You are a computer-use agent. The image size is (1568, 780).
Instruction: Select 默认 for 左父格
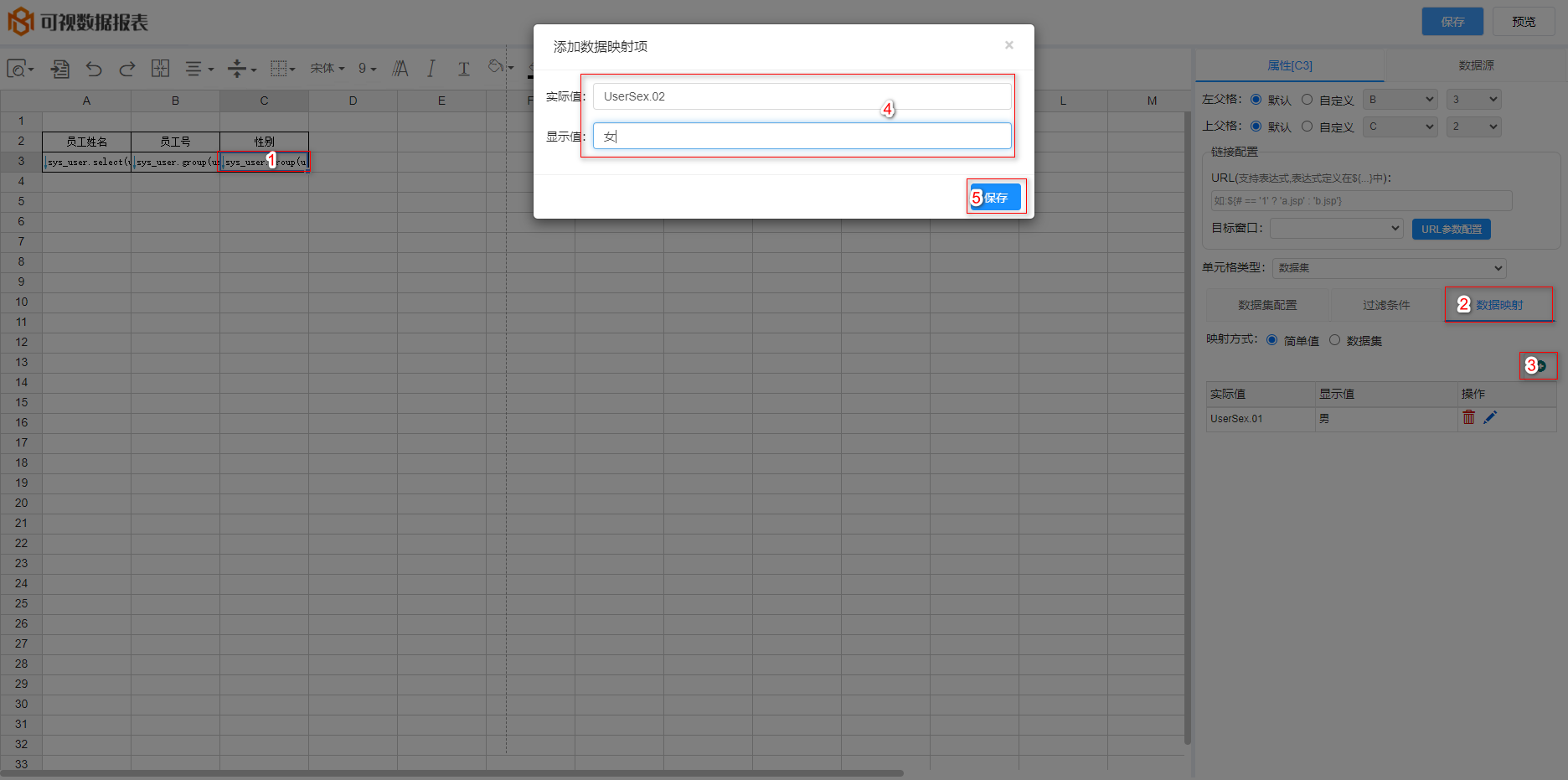point(1256,100)
